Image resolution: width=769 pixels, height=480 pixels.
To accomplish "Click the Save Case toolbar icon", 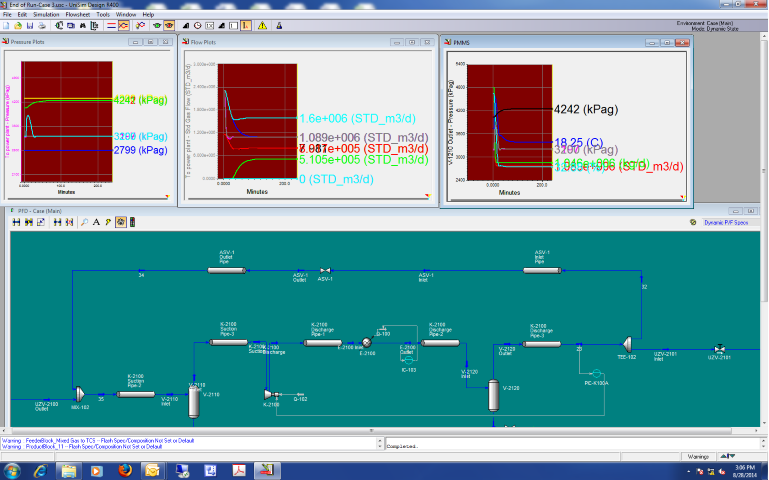I will [x=31, y=25].
